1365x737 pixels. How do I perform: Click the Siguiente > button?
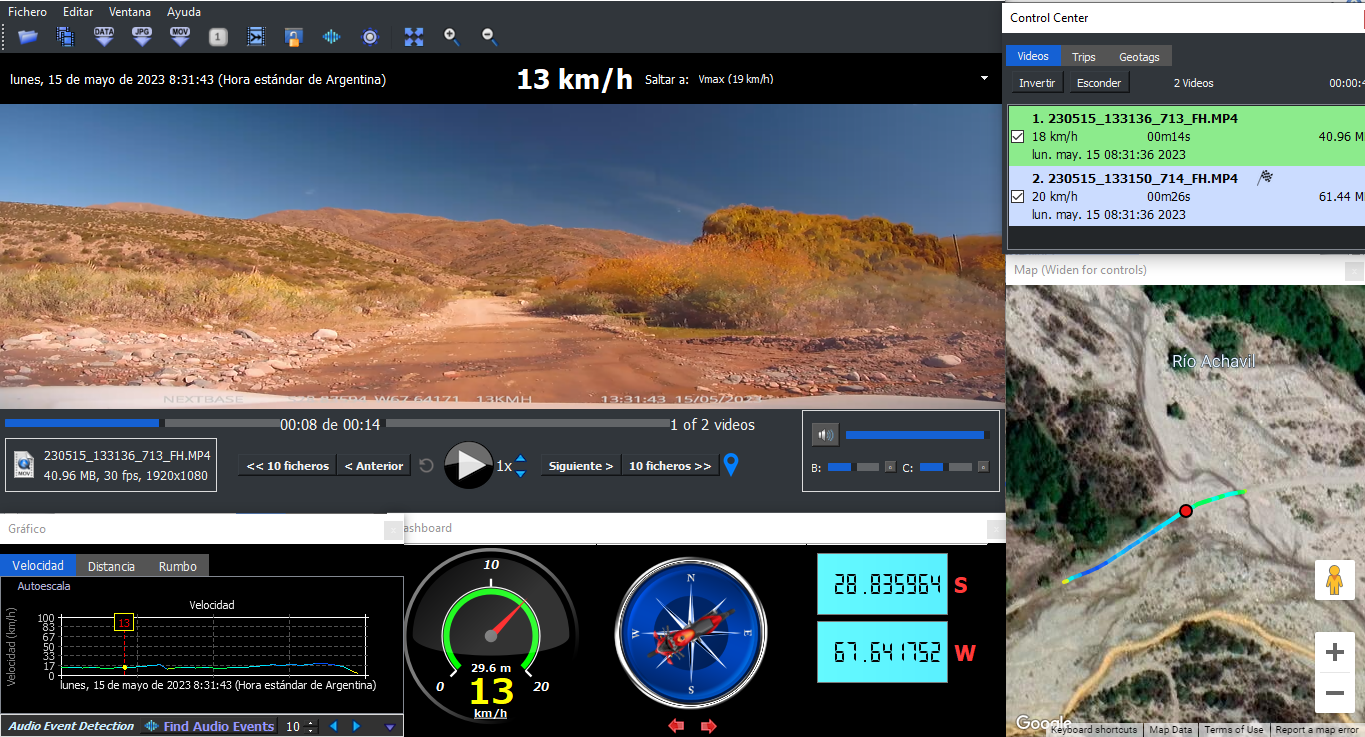tap(581, 466)
